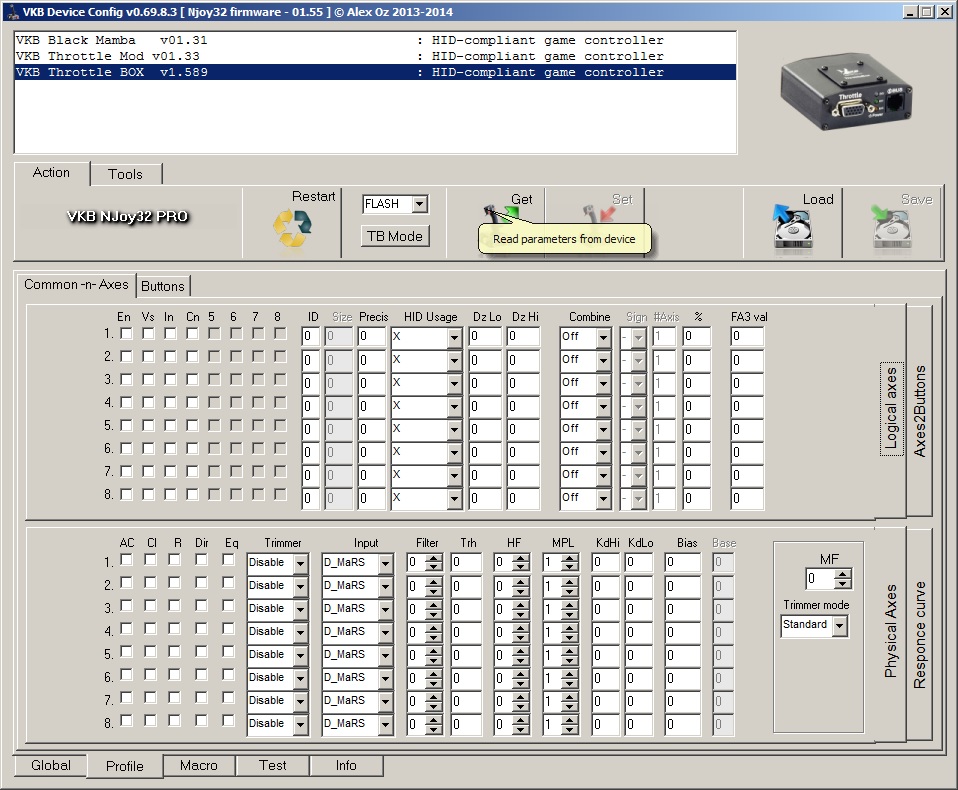Click the Restart recycle arrows icon

click(x=292, y=229)
